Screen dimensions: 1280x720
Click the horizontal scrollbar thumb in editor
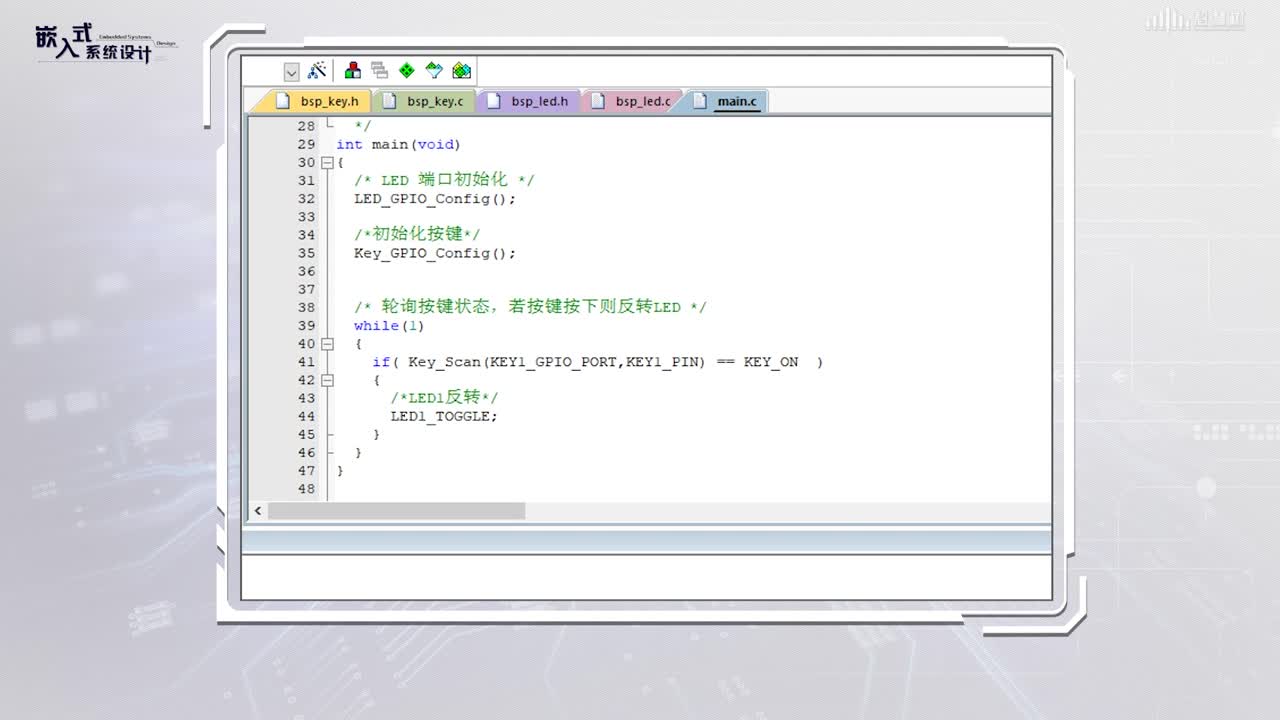pyautogui.click(x=396, y=511)
